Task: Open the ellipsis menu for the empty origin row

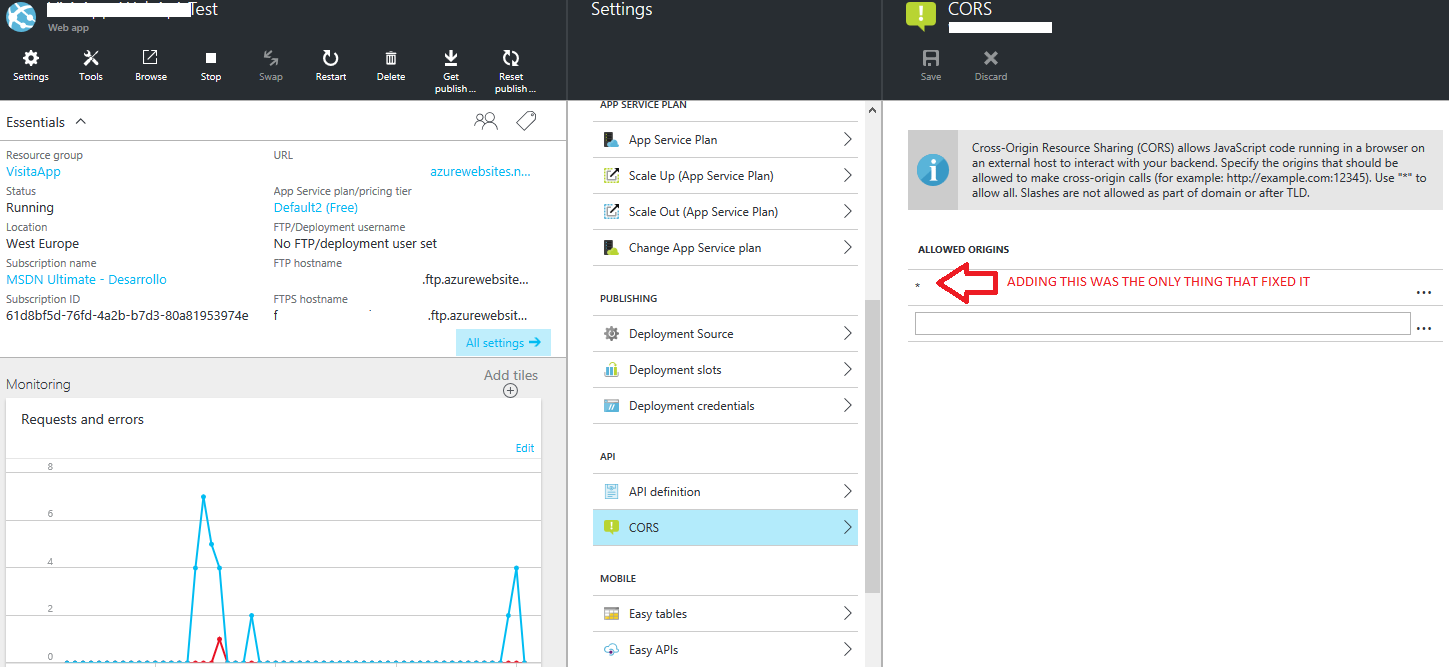Action: (1424, 329)
